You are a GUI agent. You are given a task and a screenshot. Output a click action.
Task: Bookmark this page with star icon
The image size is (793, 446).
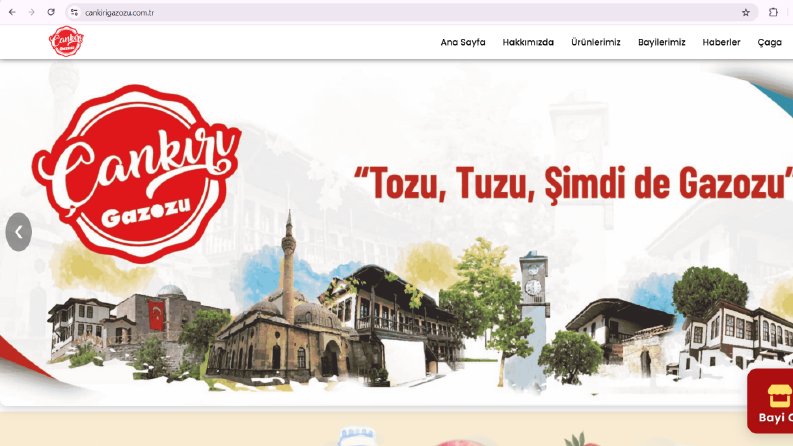click(745, 13)
